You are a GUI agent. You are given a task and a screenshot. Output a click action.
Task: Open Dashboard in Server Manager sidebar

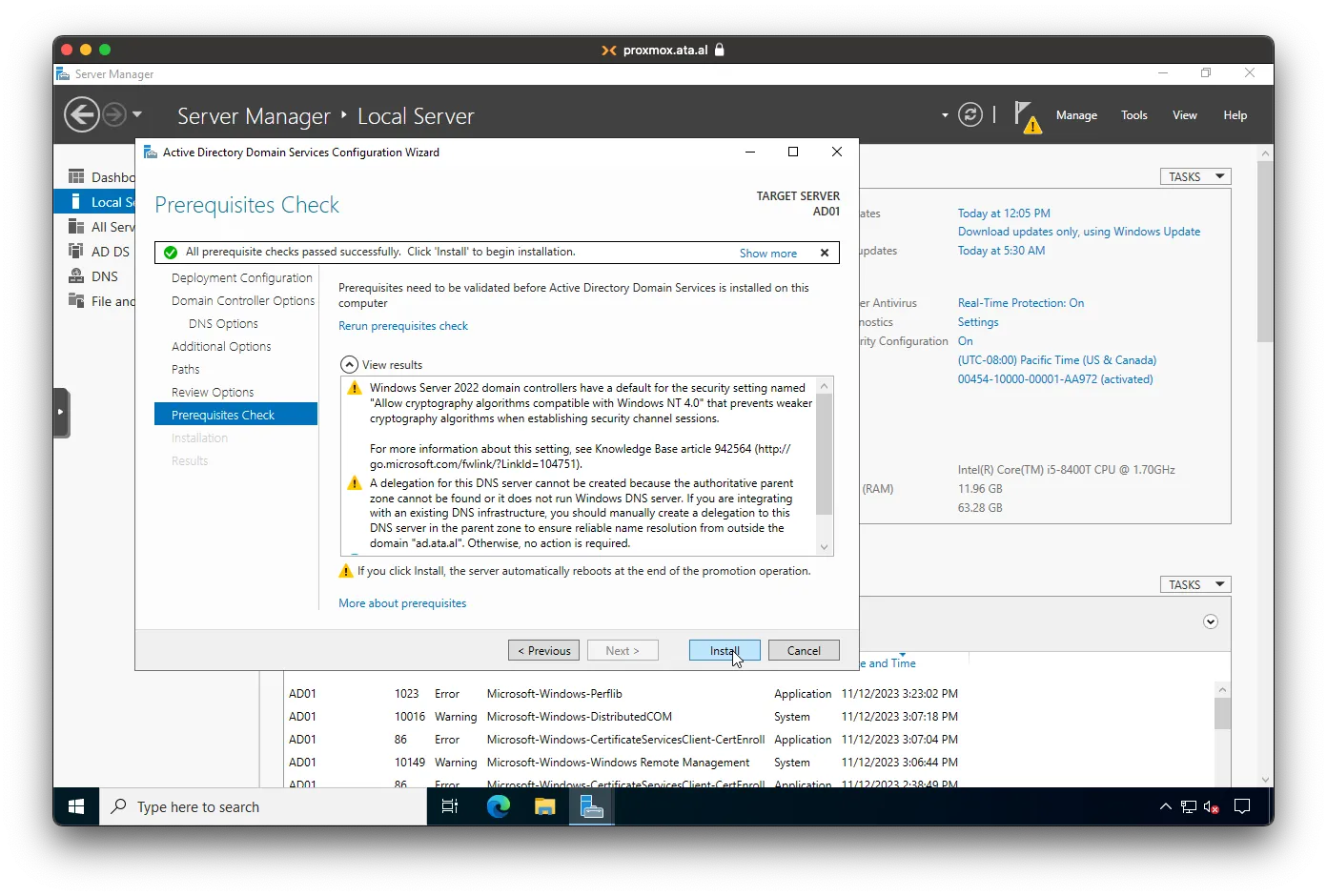pos(102,177)
